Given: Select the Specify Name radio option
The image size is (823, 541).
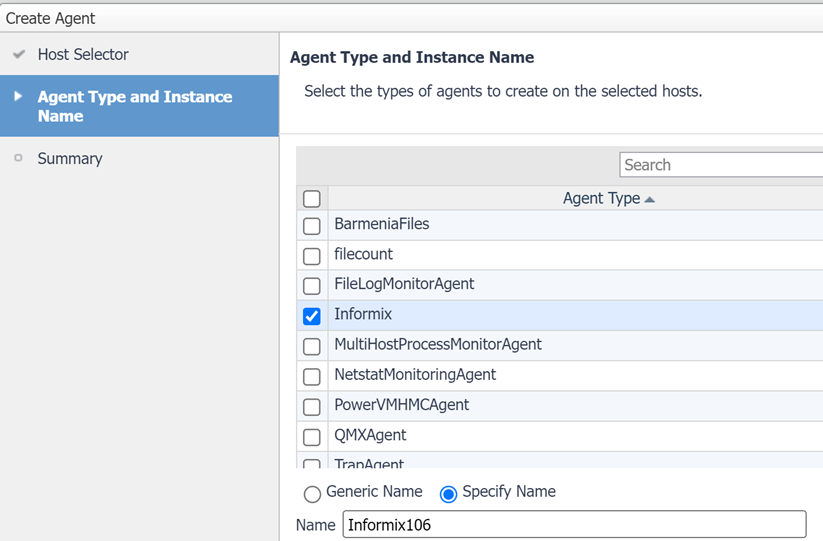Looking at the screenshot, I should coord(448,493).
